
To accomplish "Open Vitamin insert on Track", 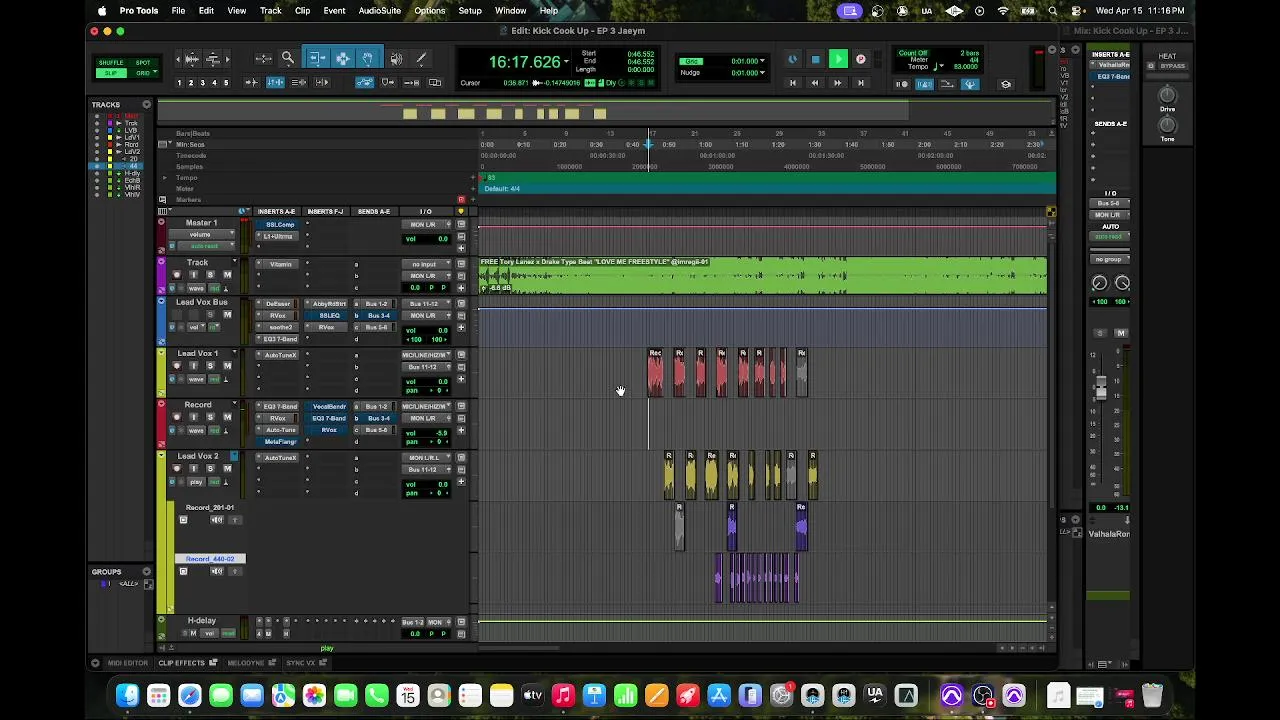I will (279, 264).
